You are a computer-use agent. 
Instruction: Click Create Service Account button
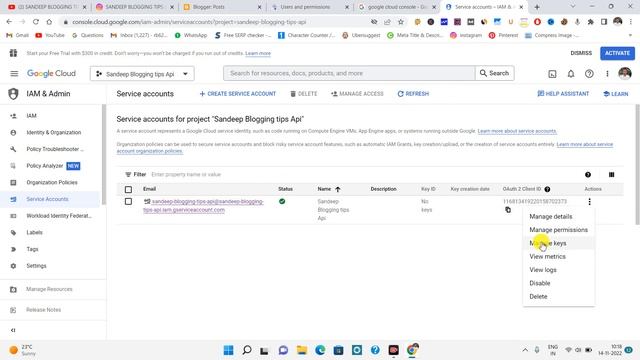click(x=238, y=94)
